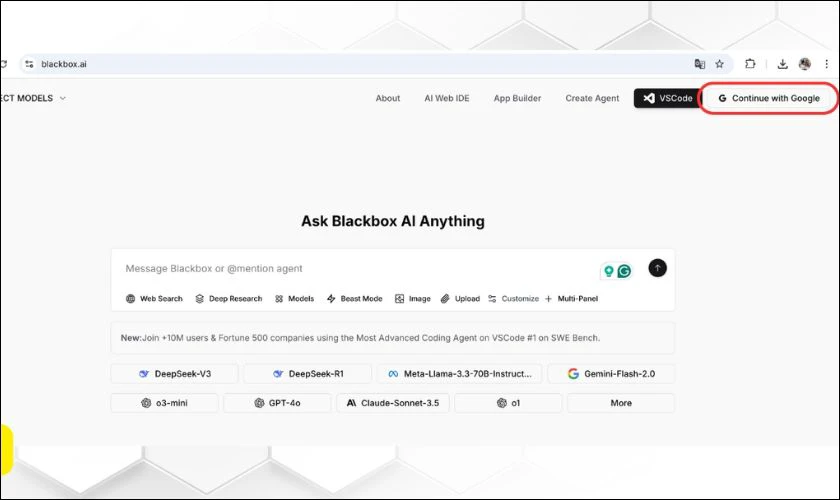Select o3-mini model
Viewport: 840px width, 500px height.
point(164,403)
